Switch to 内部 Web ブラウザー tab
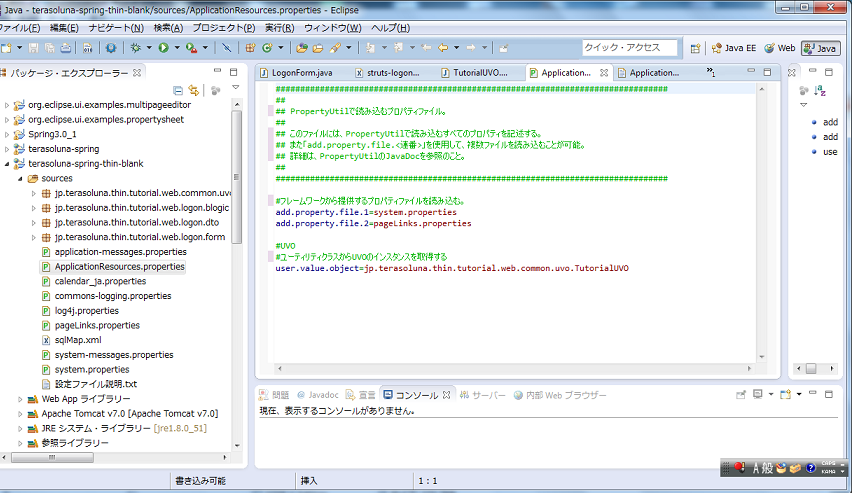The width and height of the screenshot is (852, 493). (560, 395)
